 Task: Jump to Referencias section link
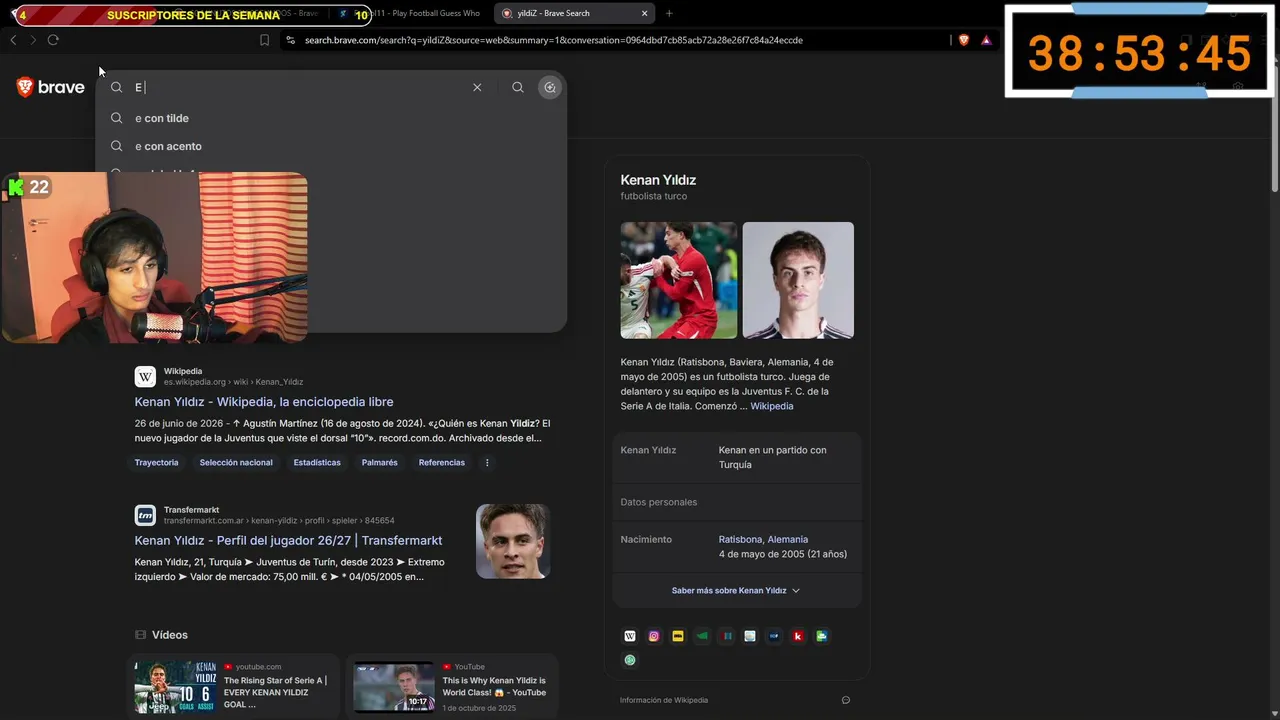(442, 463)
